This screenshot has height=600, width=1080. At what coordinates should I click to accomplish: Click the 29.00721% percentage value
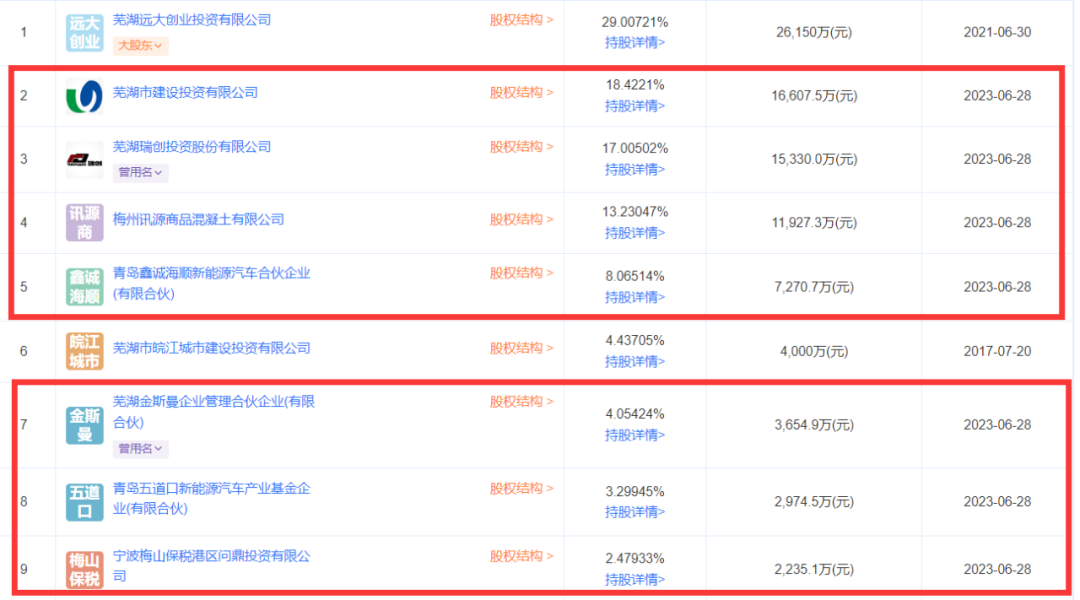coord(634,22)
